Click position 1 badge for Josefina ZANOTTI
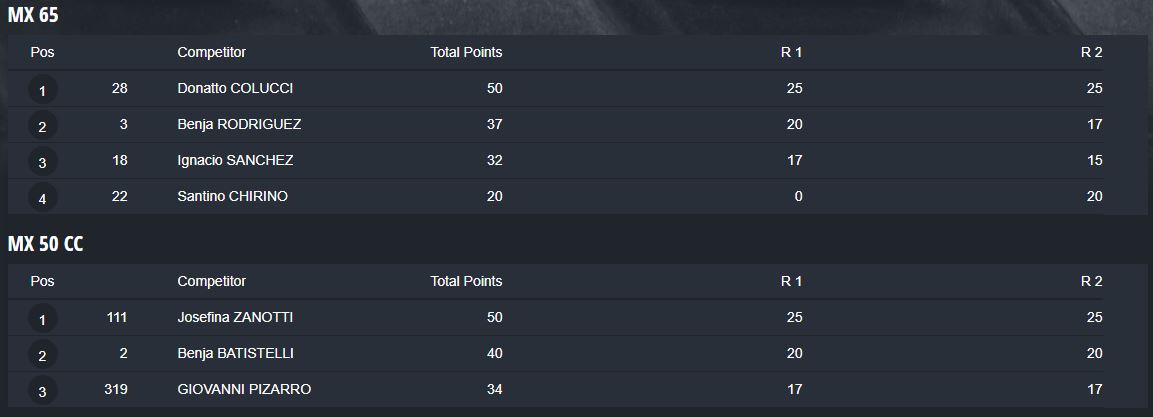The image size is (1153, 417). pos(43,319)
